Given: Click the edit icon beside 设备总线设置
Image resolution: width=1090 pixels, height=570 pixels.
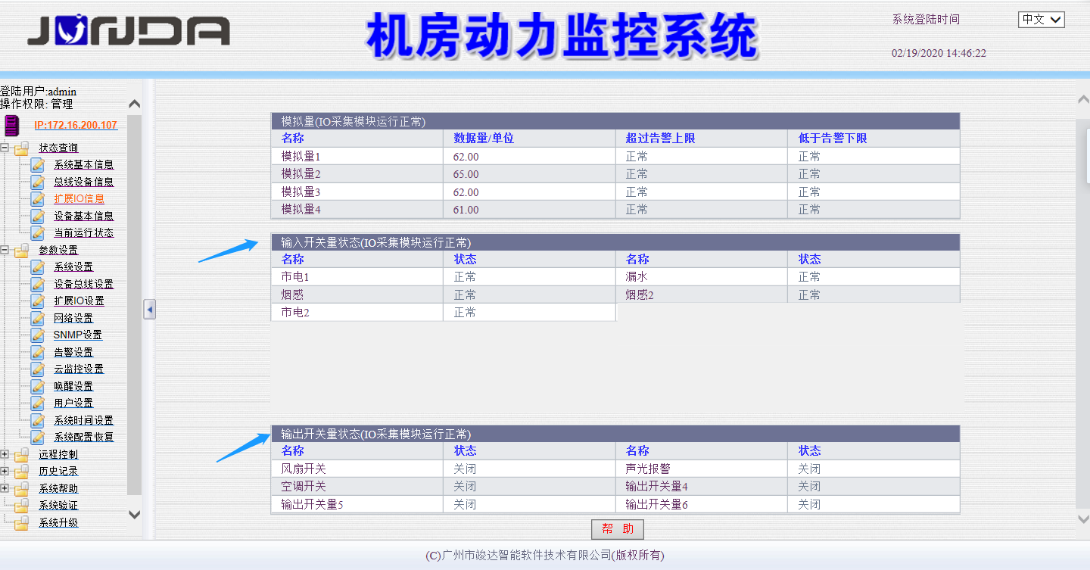Looking at the screenshot, I should coord(38,284).
